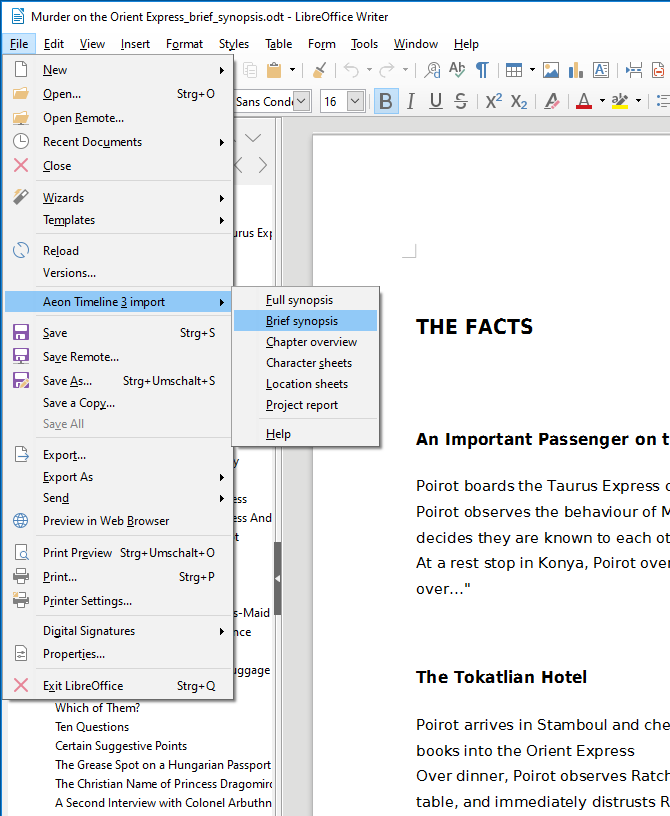Open the highlighting color dropdown arrow
This screenshot has height=816, width=670.
(638, 101)
